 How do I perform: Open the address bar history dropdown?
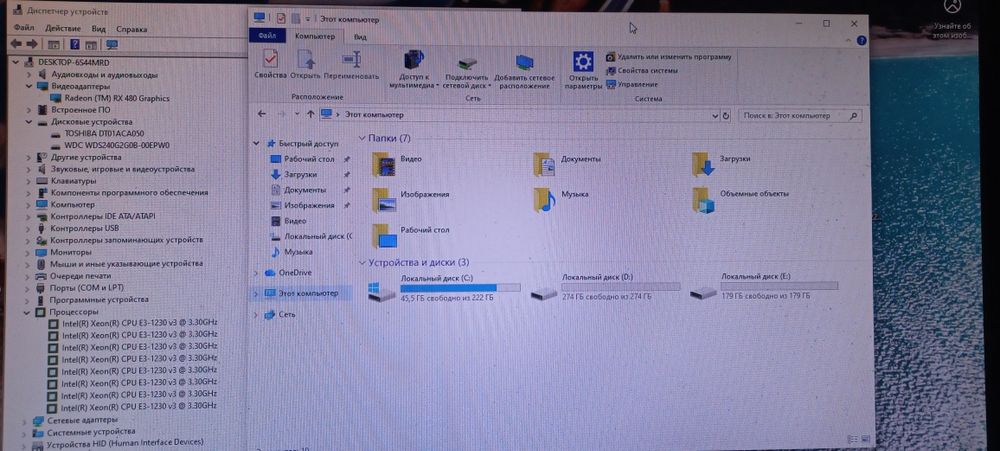[x=714, y=115]
